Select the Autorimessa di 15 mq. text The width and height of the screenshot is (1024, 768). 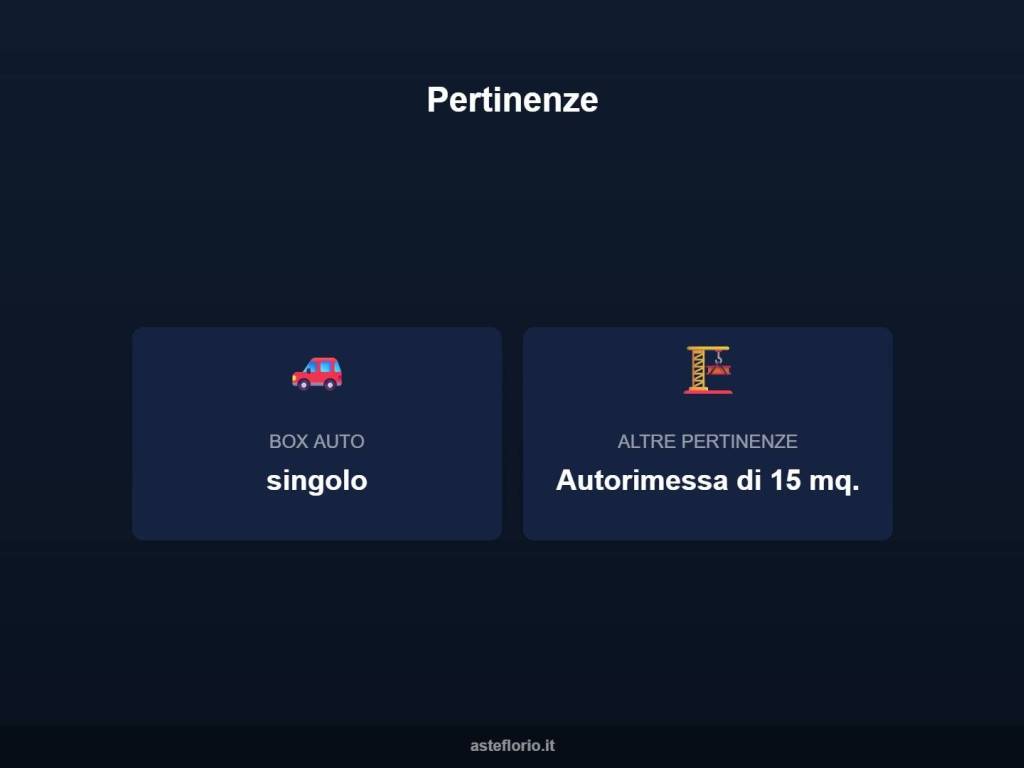707,481
